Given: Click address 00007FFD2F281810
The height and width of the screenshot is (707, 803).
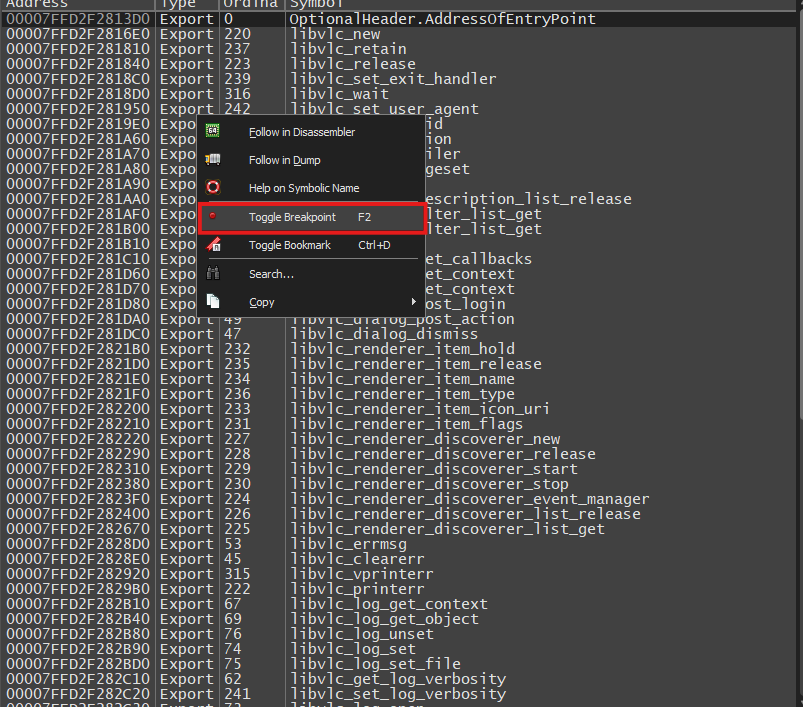Looking at the screenshot, I should point(78,49).
